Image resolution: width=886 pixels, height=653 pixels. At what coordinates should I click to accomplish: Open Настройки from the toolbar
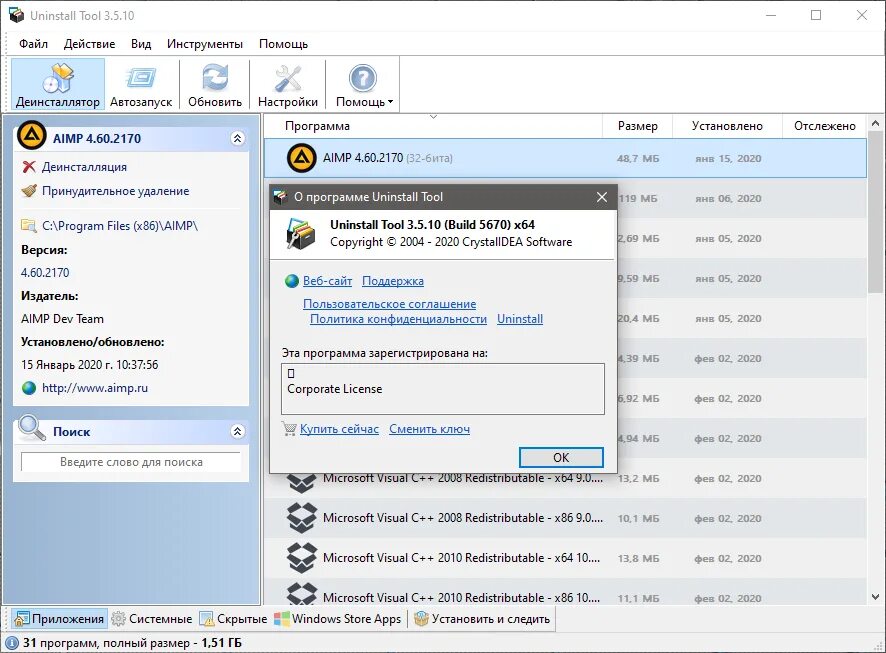[x=288, y=85]
